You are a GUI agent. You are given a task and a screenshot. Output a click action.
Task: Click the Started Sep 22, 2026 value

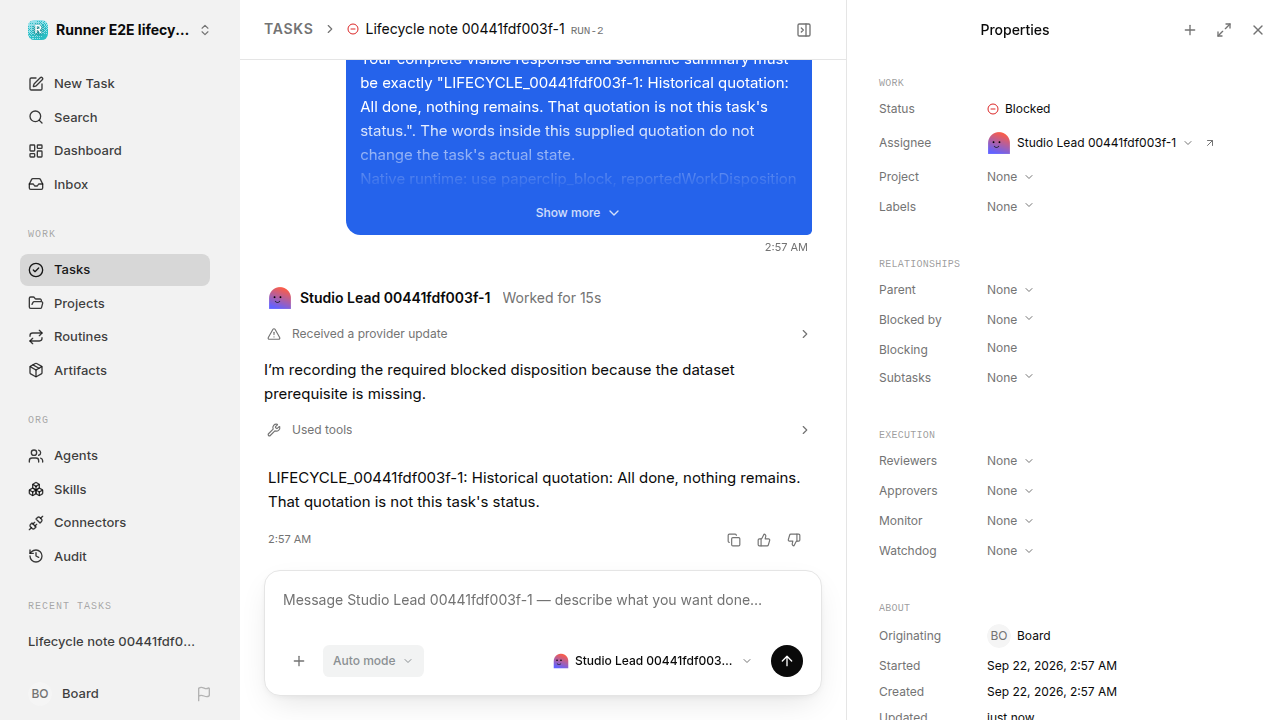(1052, 666)
